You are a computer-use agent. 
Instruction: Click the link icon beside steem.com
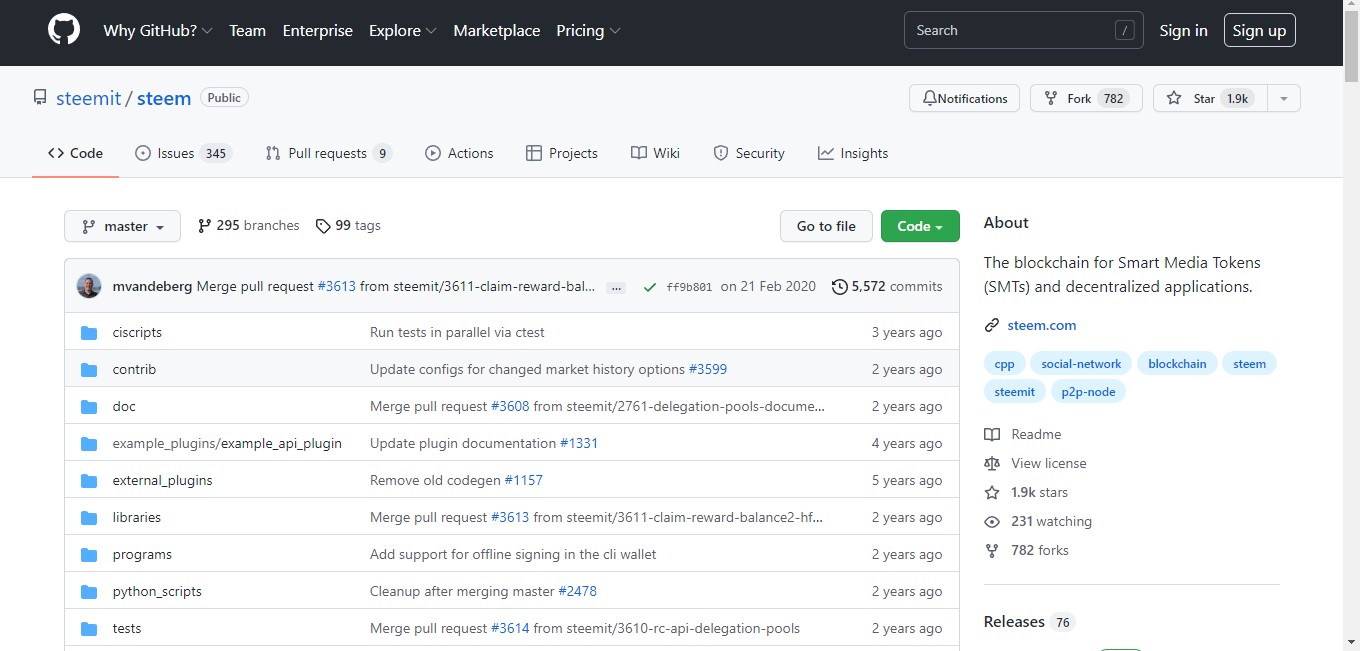coord(992,325)
